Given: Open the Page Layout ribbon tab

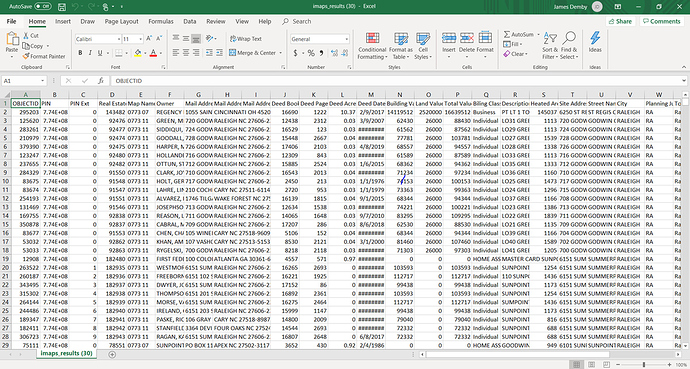Looking at the screenshot, I should coord(121,21).
